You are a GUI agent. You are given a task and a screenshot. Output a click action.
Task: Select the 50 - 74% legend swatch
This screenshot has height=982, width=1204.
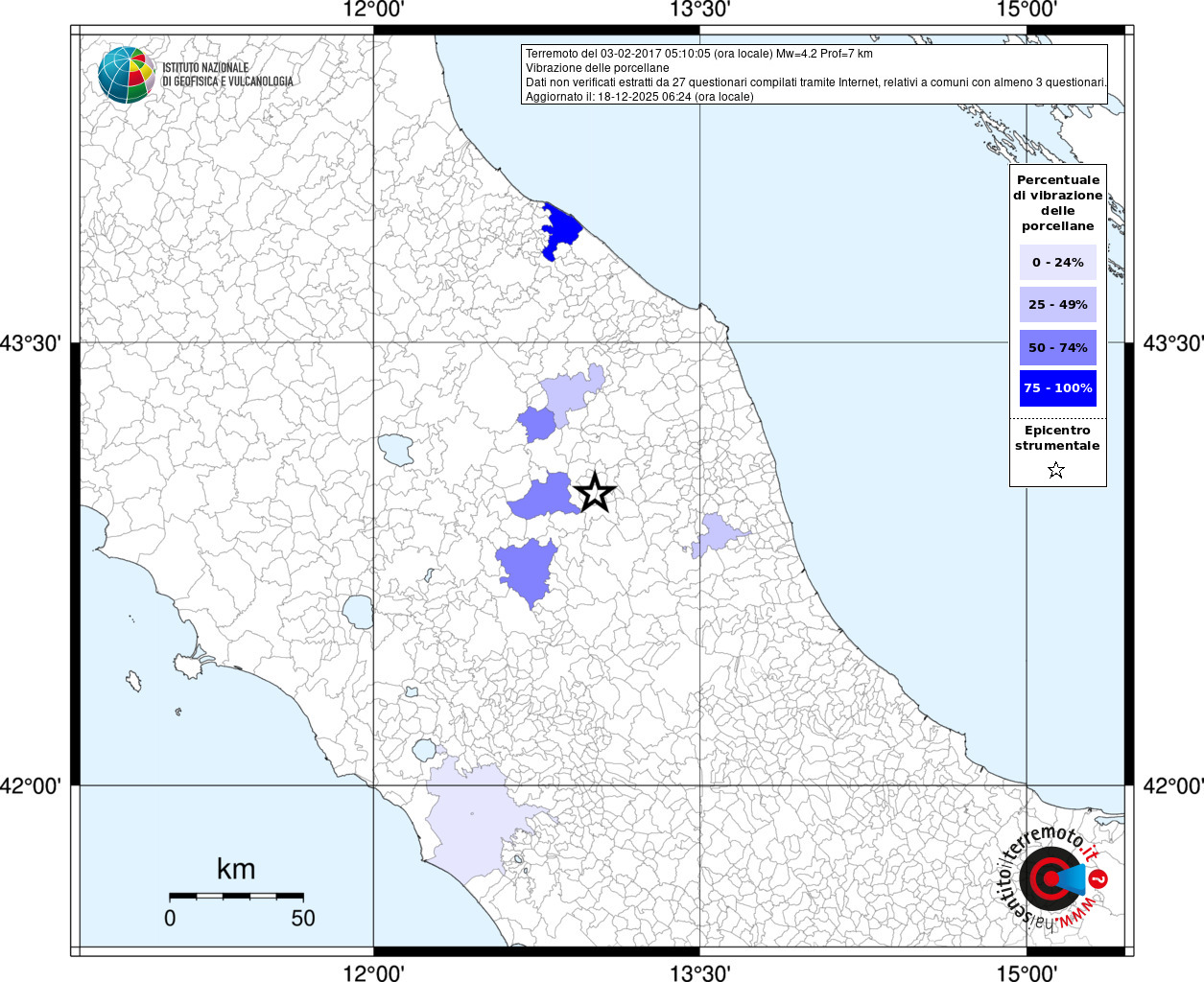tap(1057, 347)
